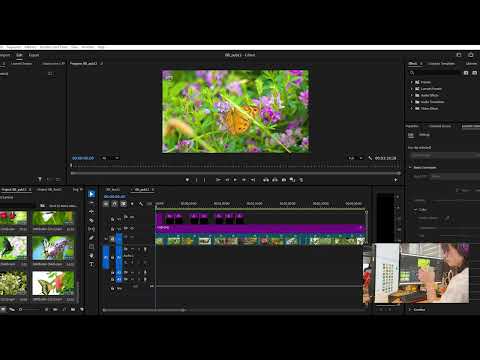Screen dimensions: 480x360
Task: Expand the Audio Effects folder
Action: pos(412,95)
